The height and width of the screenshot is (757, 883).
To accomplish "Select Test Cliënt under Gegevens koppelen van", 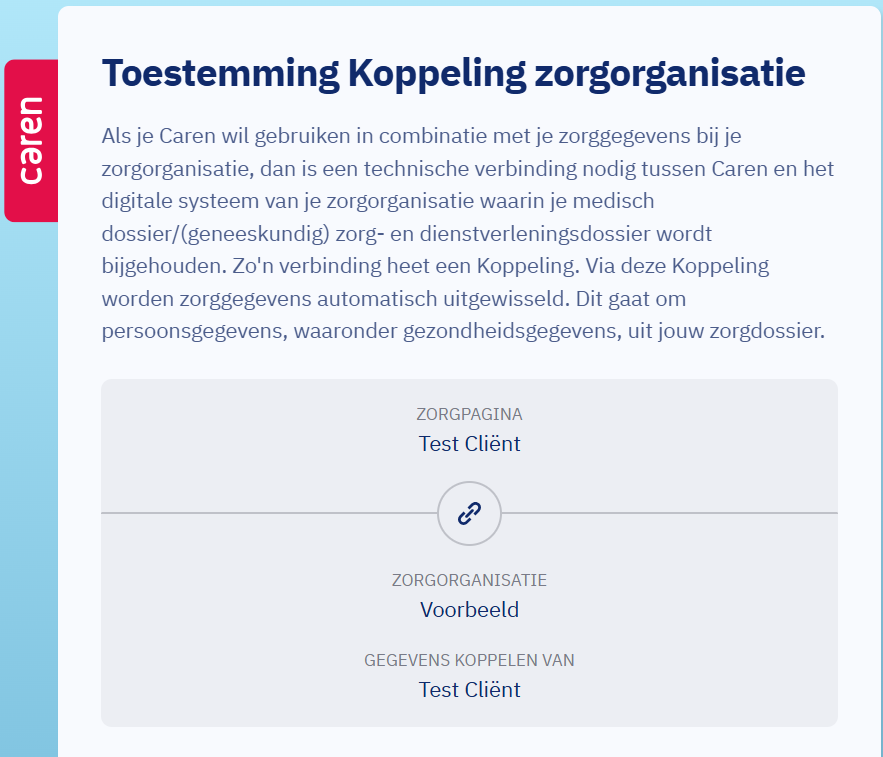I will click(x=469, y=690).
